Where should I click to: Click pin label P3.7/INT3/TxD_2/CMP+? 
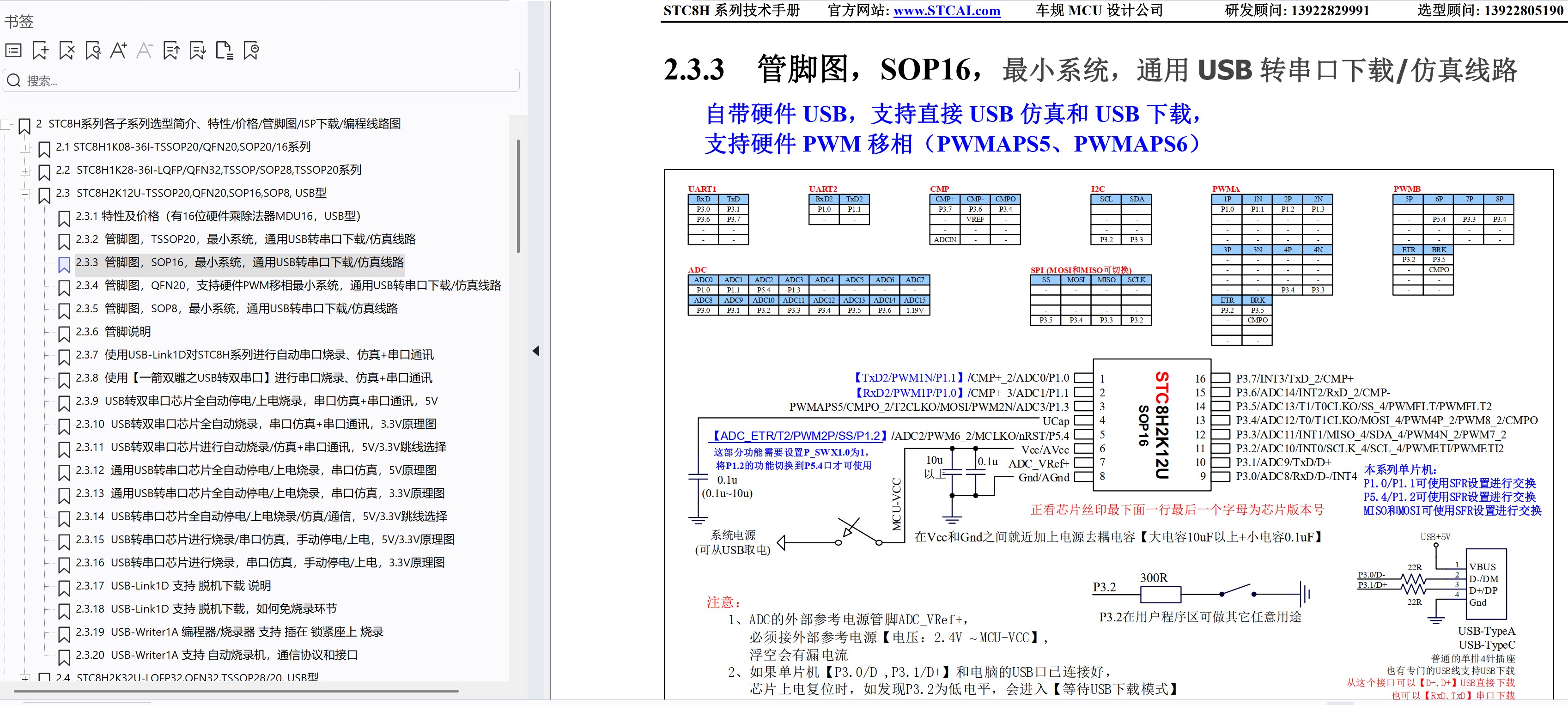(x=1295, y=379)
